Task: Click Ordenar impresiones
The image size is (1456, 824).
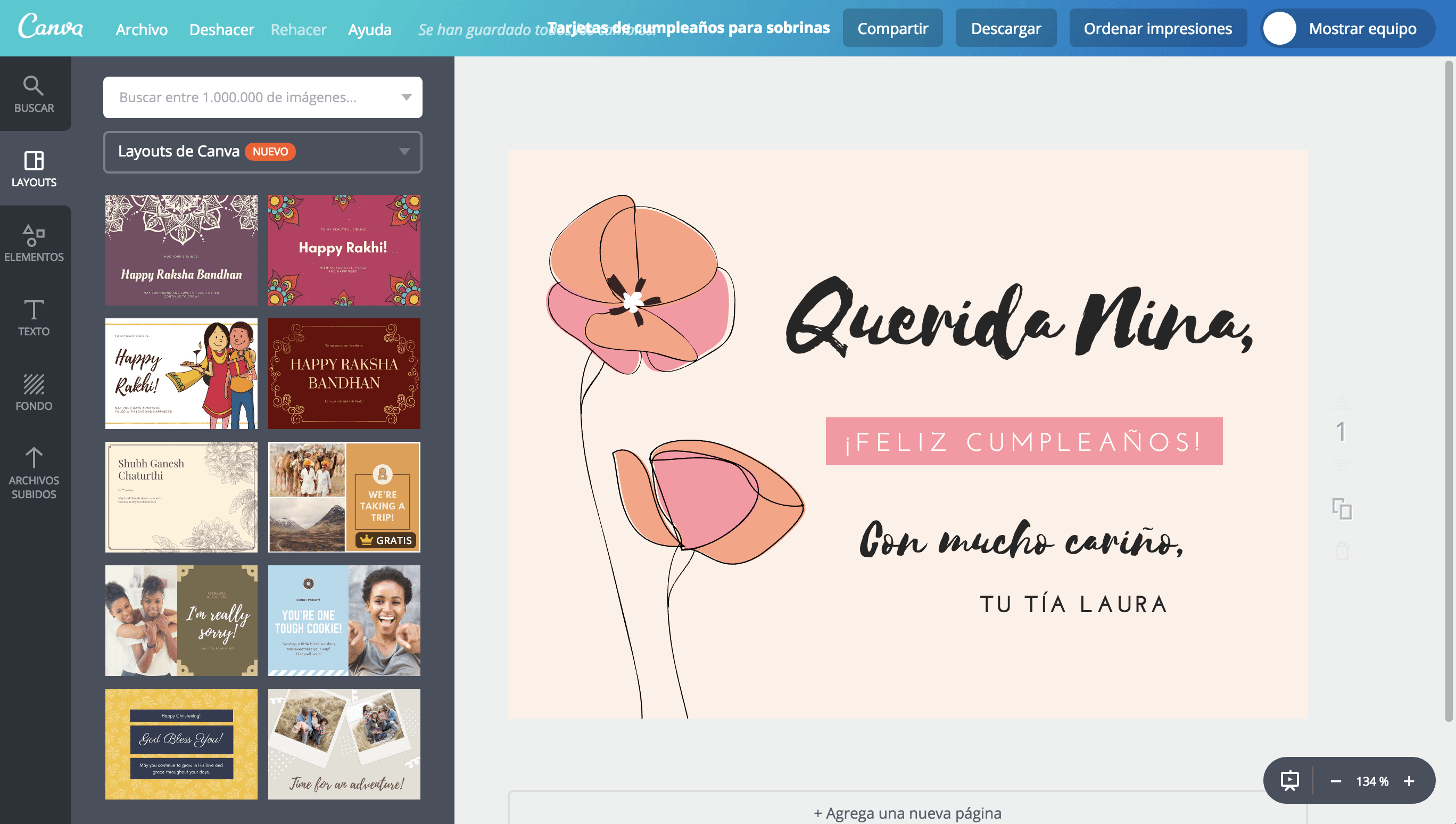Action: click(x=1158, y=28)
